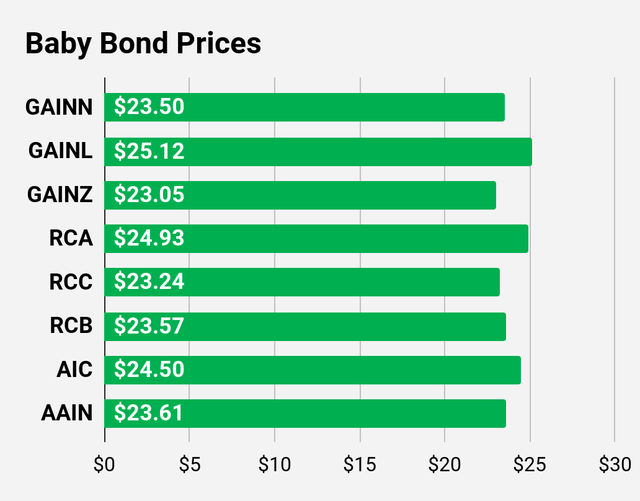
Task: Click the $30 axis tick label
Action: [614, 465]
